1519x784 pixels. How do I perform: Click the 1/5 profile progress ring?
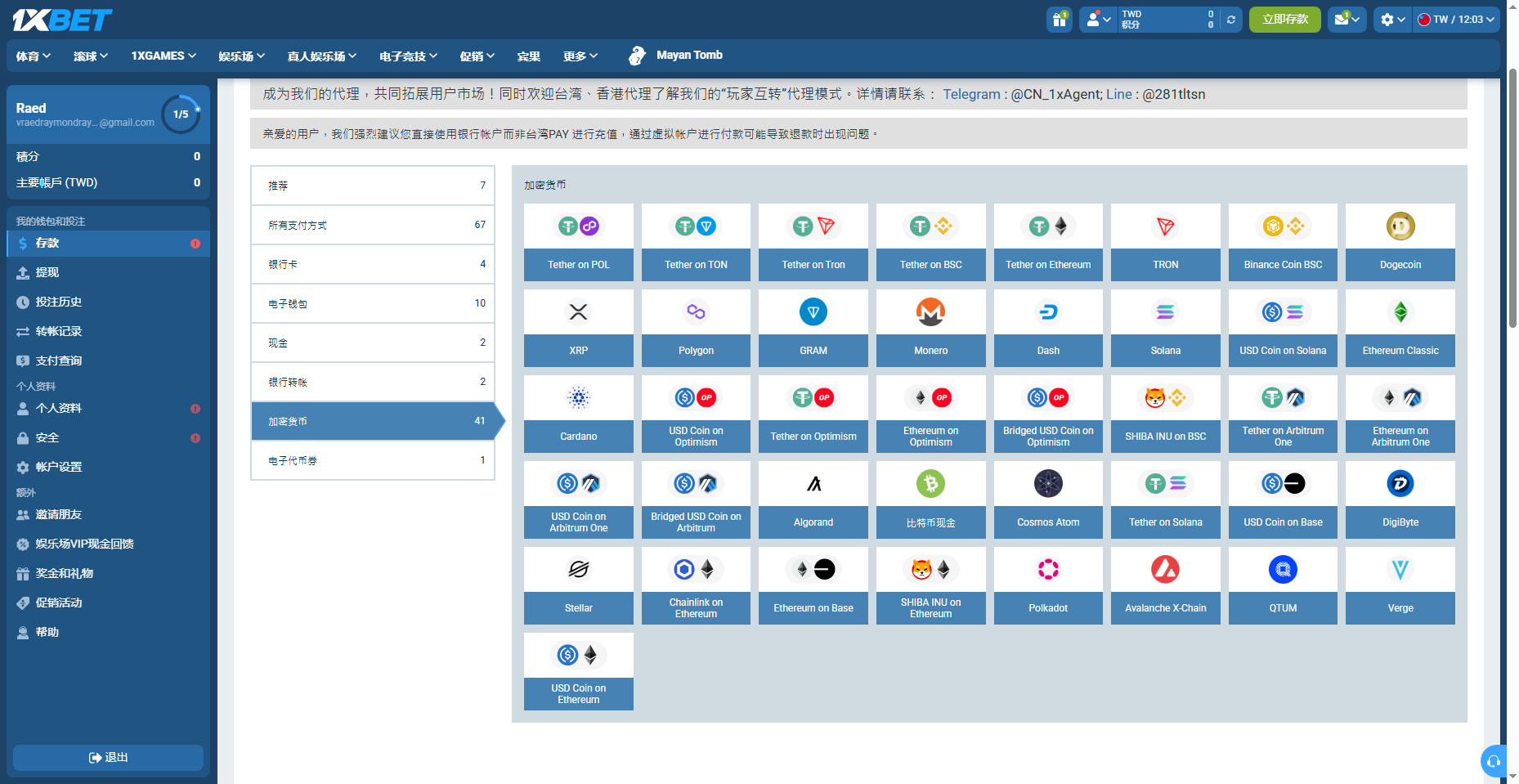point(181,114)
